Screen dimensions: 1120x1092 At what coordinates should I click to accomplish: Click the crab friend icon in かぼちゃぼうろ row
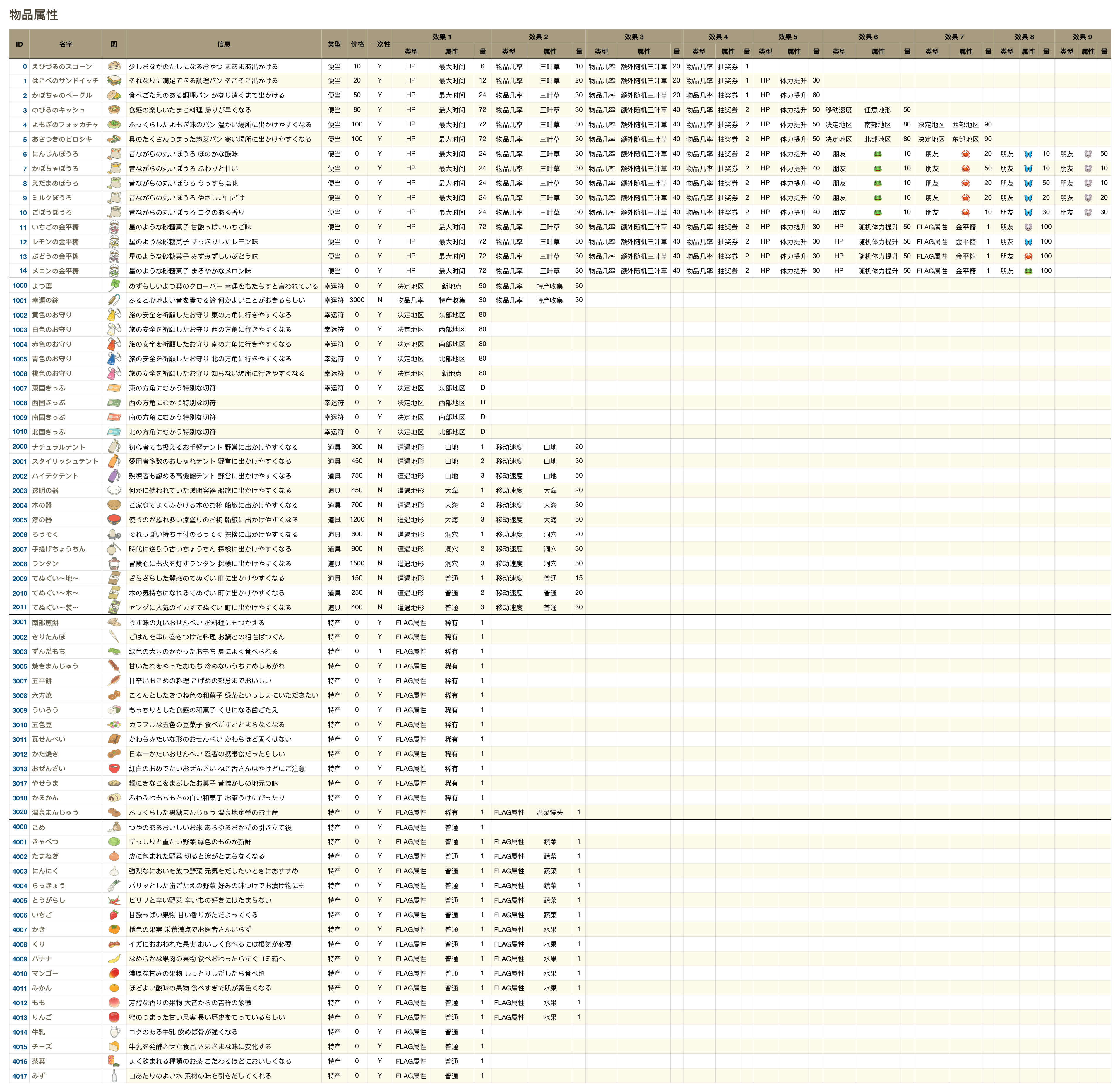point(965,169)
